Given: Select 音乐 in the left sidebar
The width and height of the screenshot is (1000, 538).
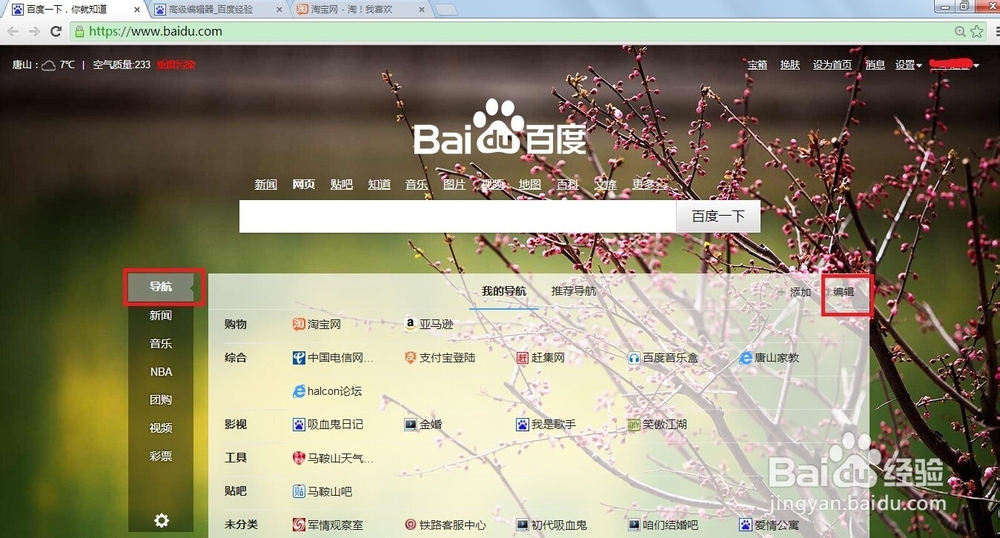Looking at the screenshot, I should point(161,344).
